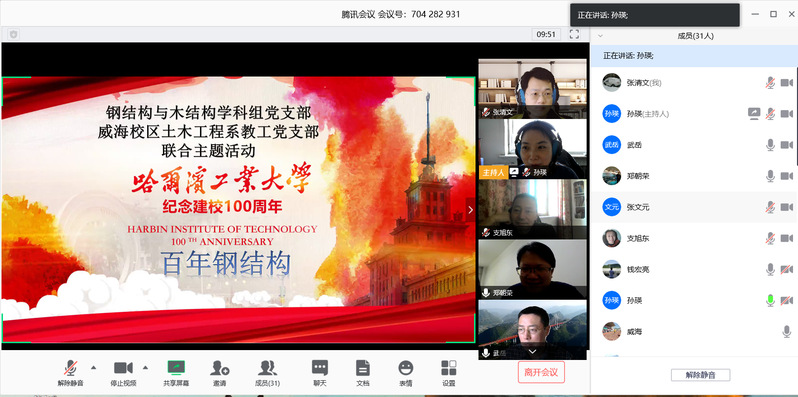Open the 表情 emoji reactions icon
The image size is (798, 397).
[406, 368]
